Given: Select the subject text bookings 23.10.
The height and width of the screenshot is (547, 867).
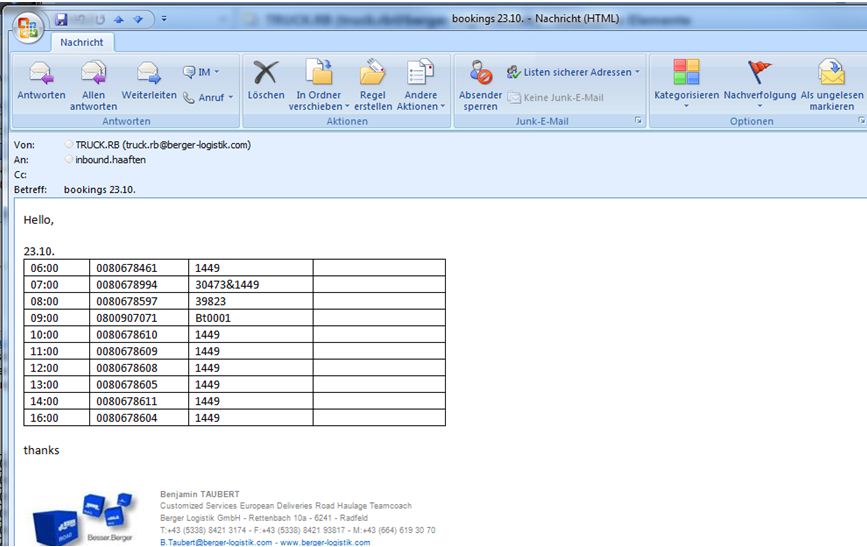Looking at the screenshot, I should tap(100, 190).
